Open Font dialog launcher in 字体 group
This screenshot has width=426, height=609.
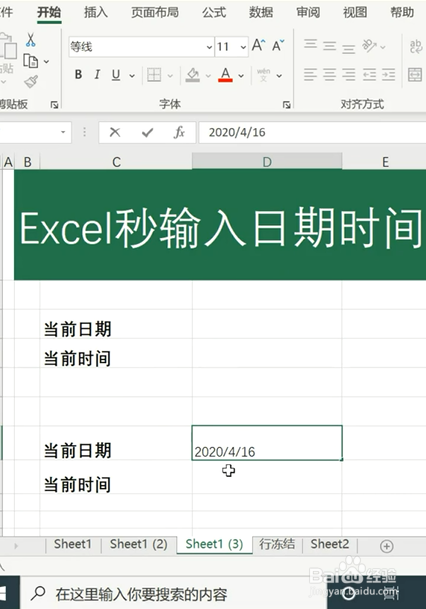click(x=286, y=104)
